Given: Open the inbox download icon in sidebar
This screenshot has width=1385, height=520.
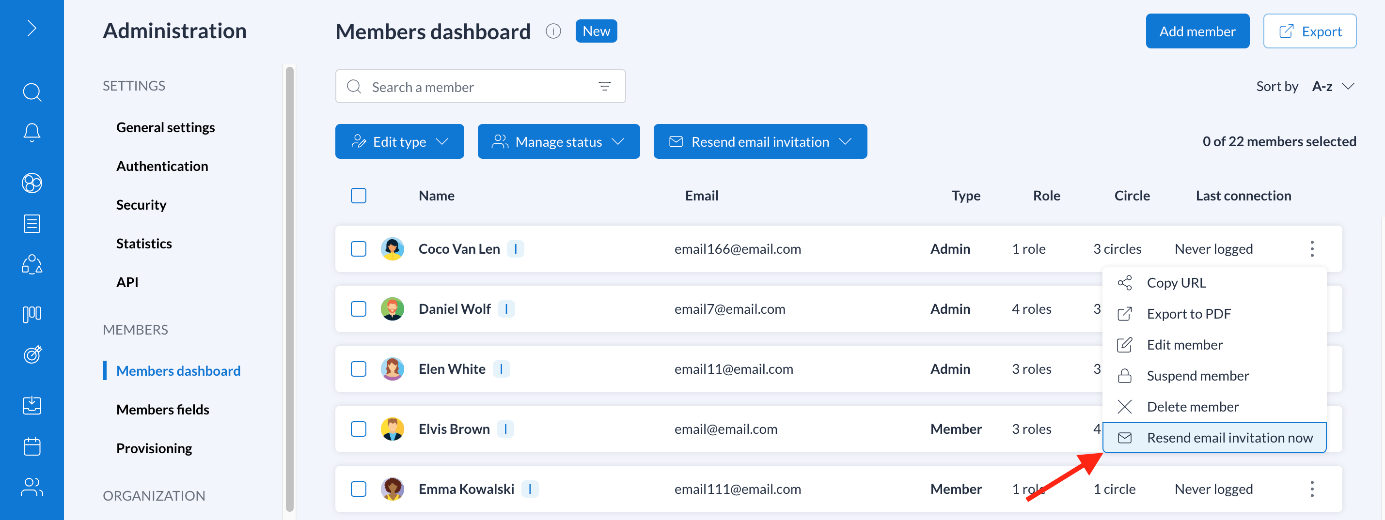Looking at the screenshot, I should coord(32,405).
